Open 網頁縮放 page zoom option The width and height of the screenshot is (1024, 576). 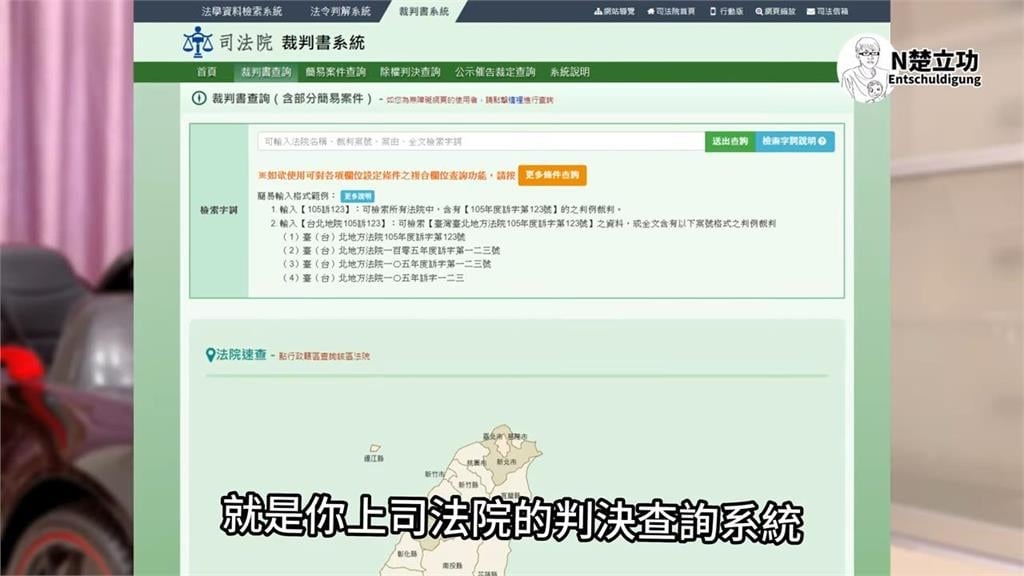[x=775, y=11]
